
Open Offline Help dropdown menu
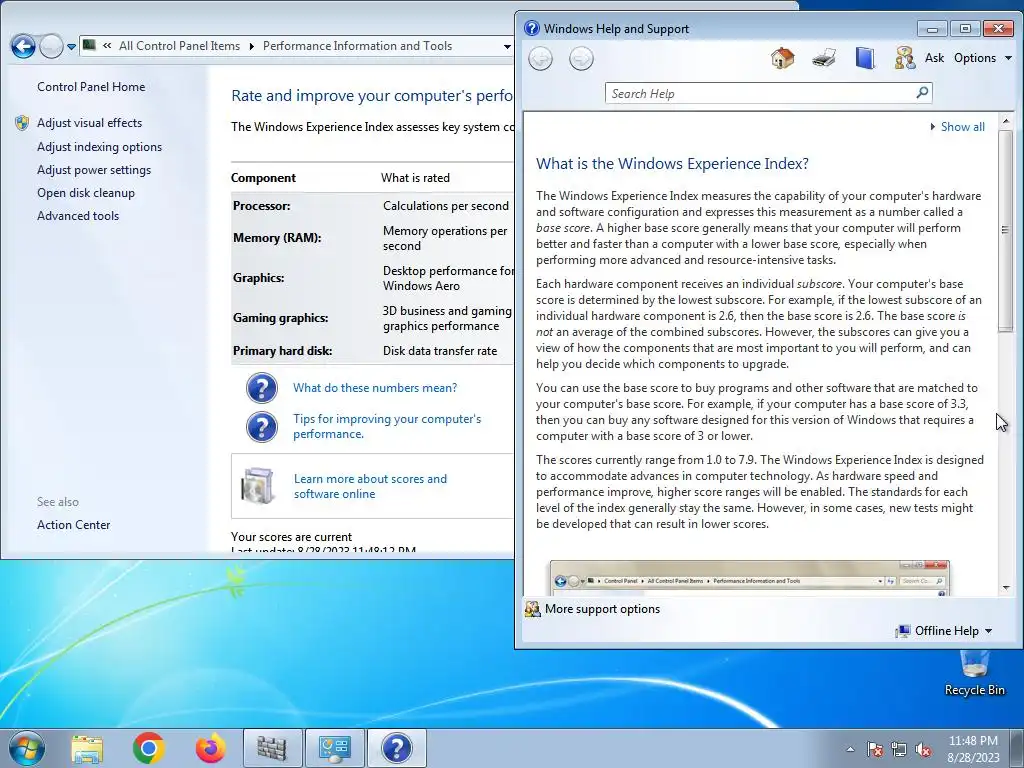coord(944,631)
